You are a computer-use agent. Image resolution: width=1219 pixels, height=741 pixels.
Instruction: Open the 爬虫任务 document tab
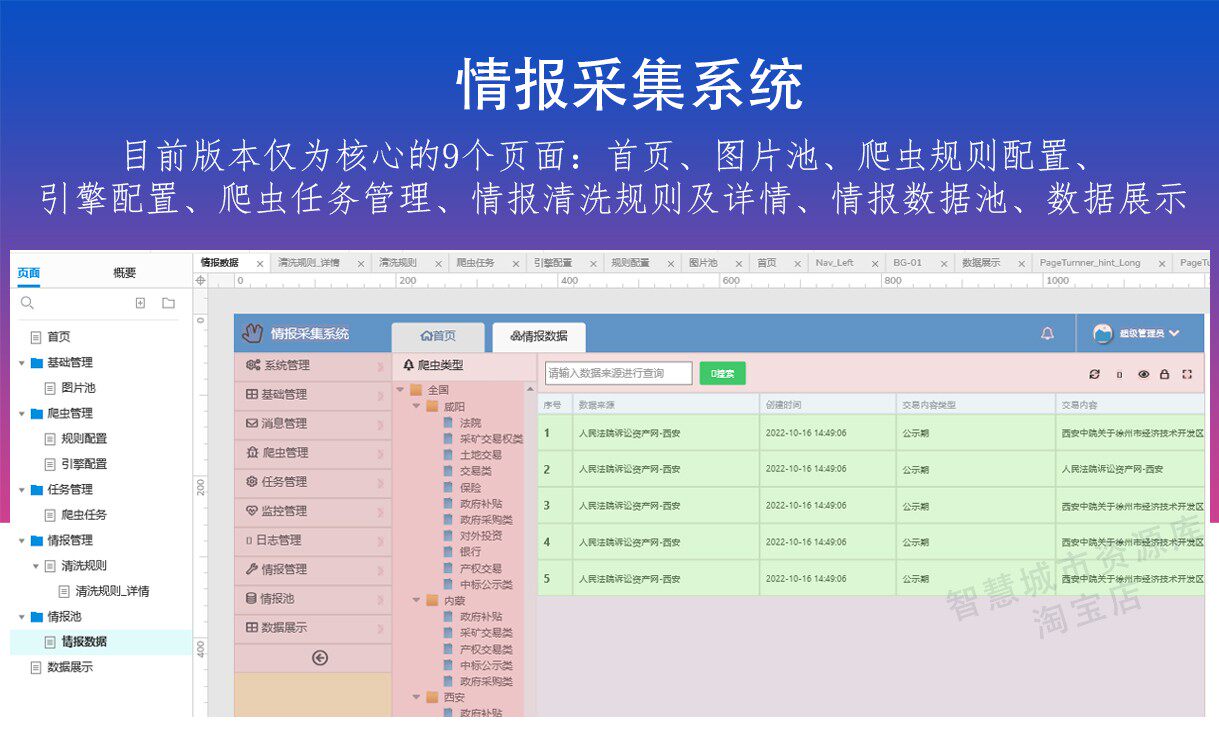(476, 263)
